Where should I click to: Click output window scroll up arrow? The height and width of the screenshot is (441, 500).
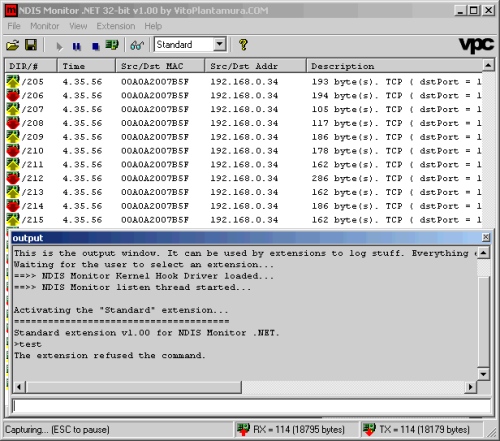483,253
